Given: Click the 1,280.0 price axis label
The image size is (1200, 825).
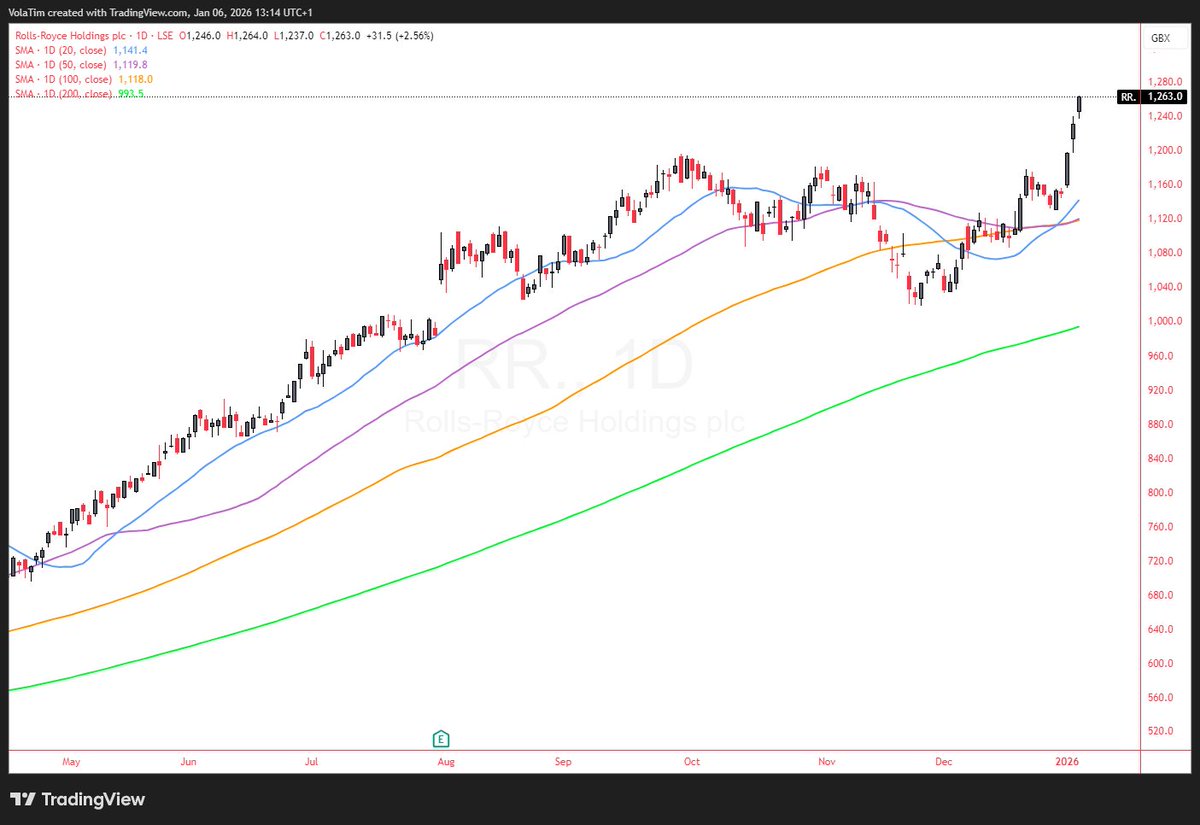Looking at the screenshot, I should click(1167, 82).
